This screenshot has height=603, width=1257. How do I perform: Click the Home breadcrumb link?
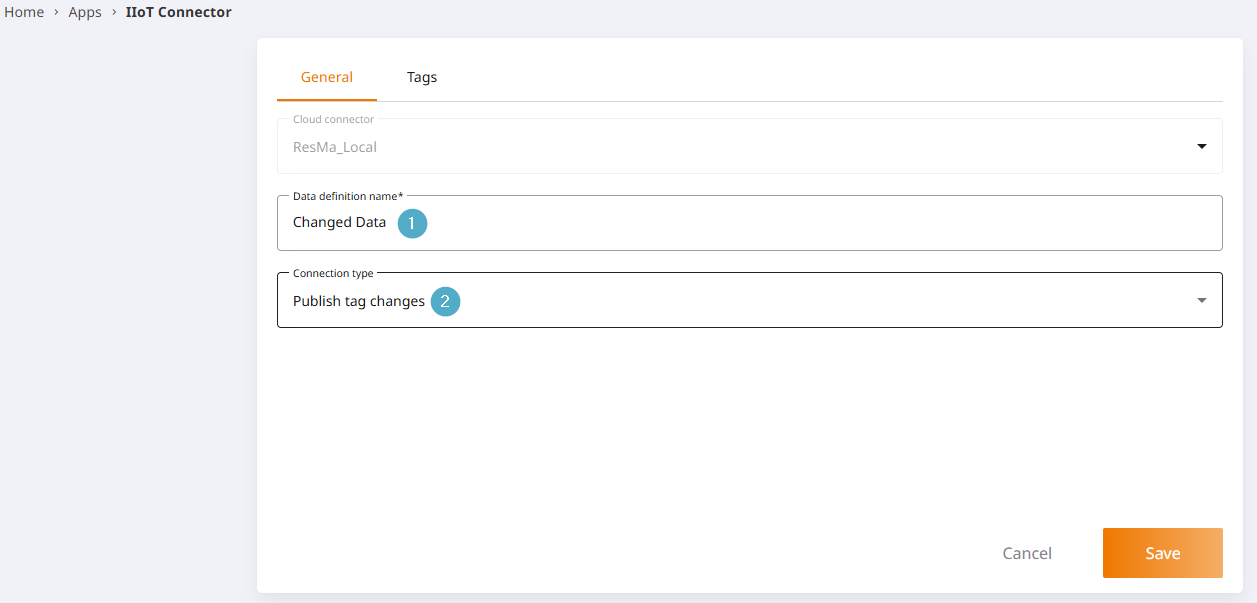click(24, 12)
